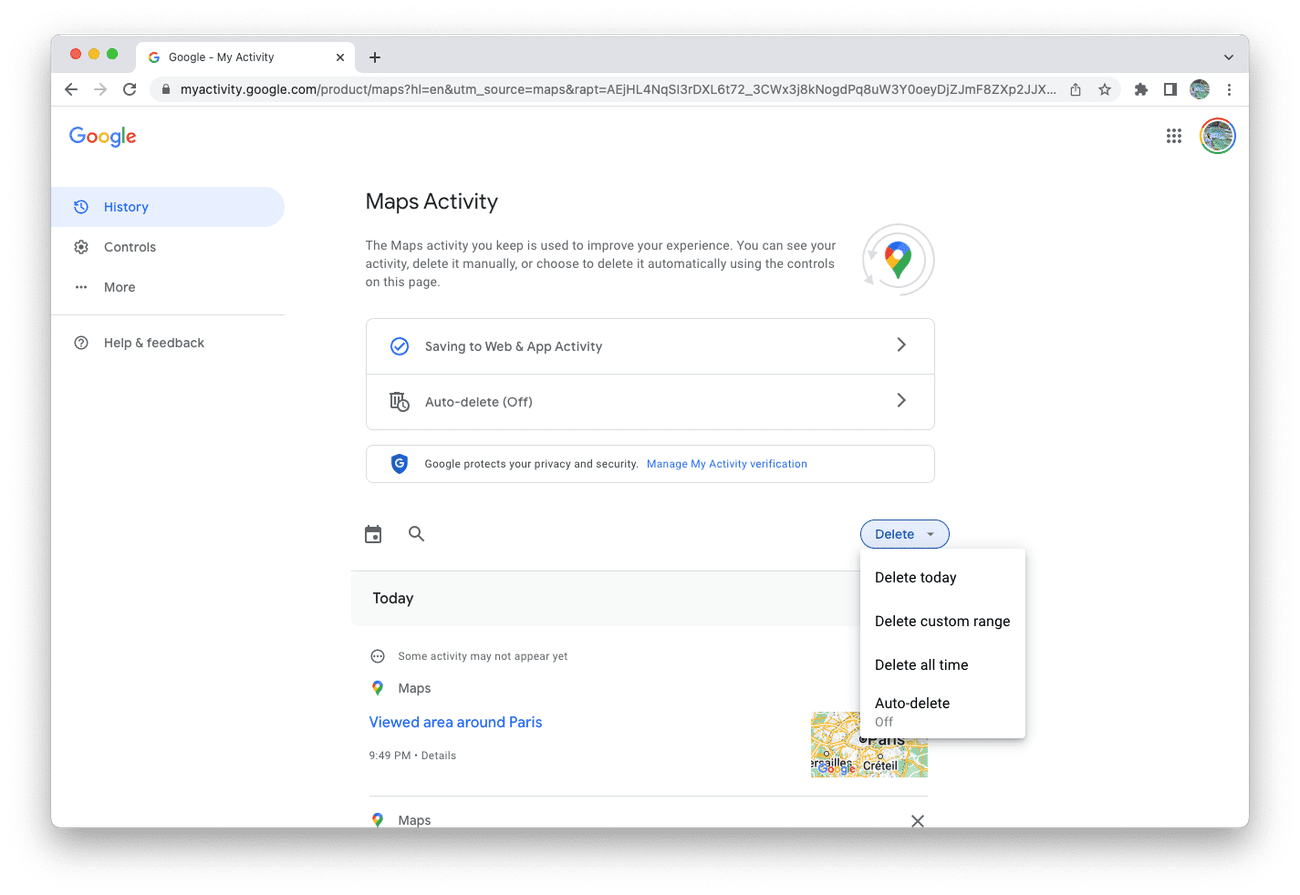This screenshot has height=895, width=1300.
Task: Open Manage My Activity verification link
Action: pos(726,464)
